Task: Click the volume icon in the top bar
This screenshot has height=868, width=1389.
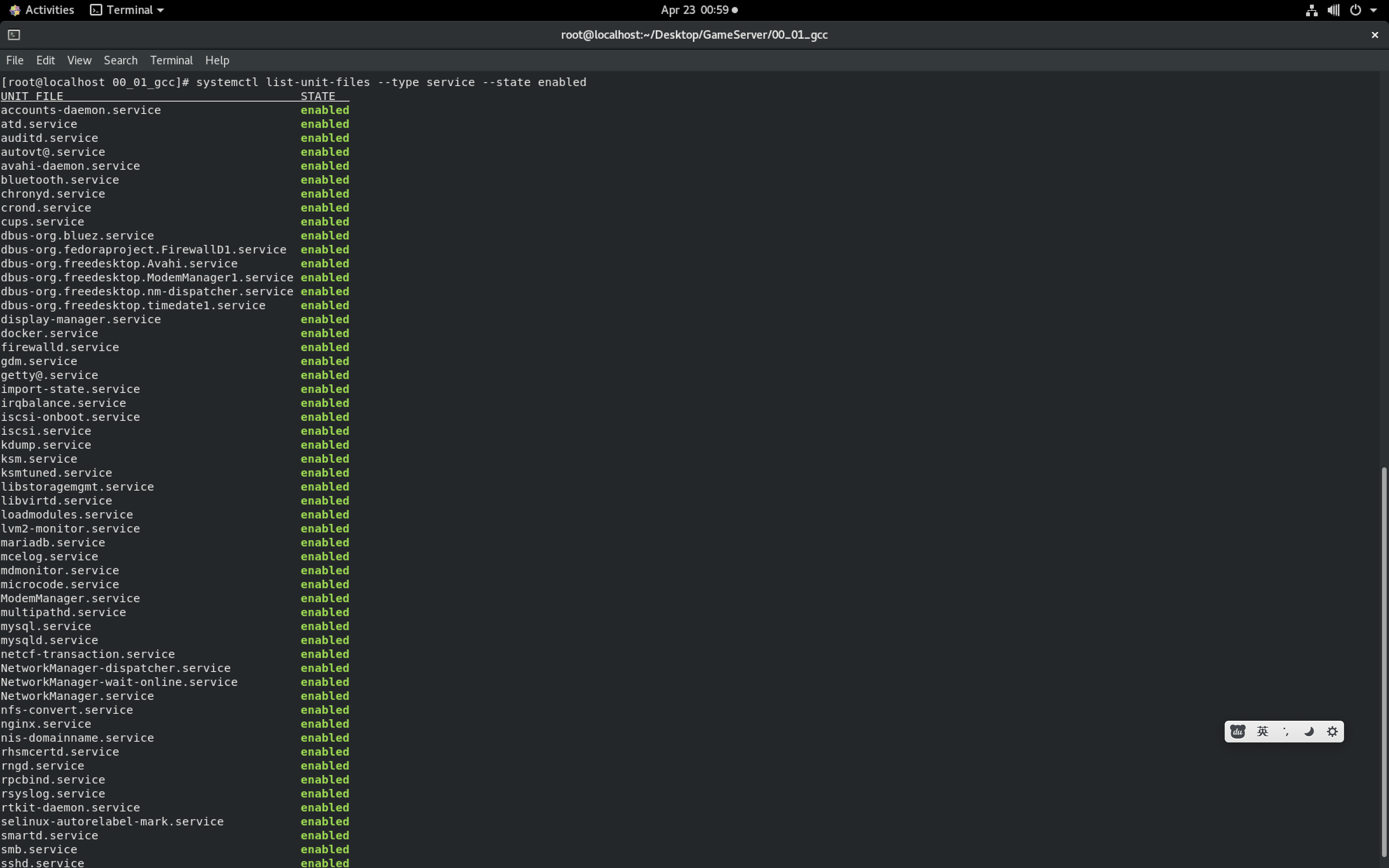Action: click(x=1333, y=10)
